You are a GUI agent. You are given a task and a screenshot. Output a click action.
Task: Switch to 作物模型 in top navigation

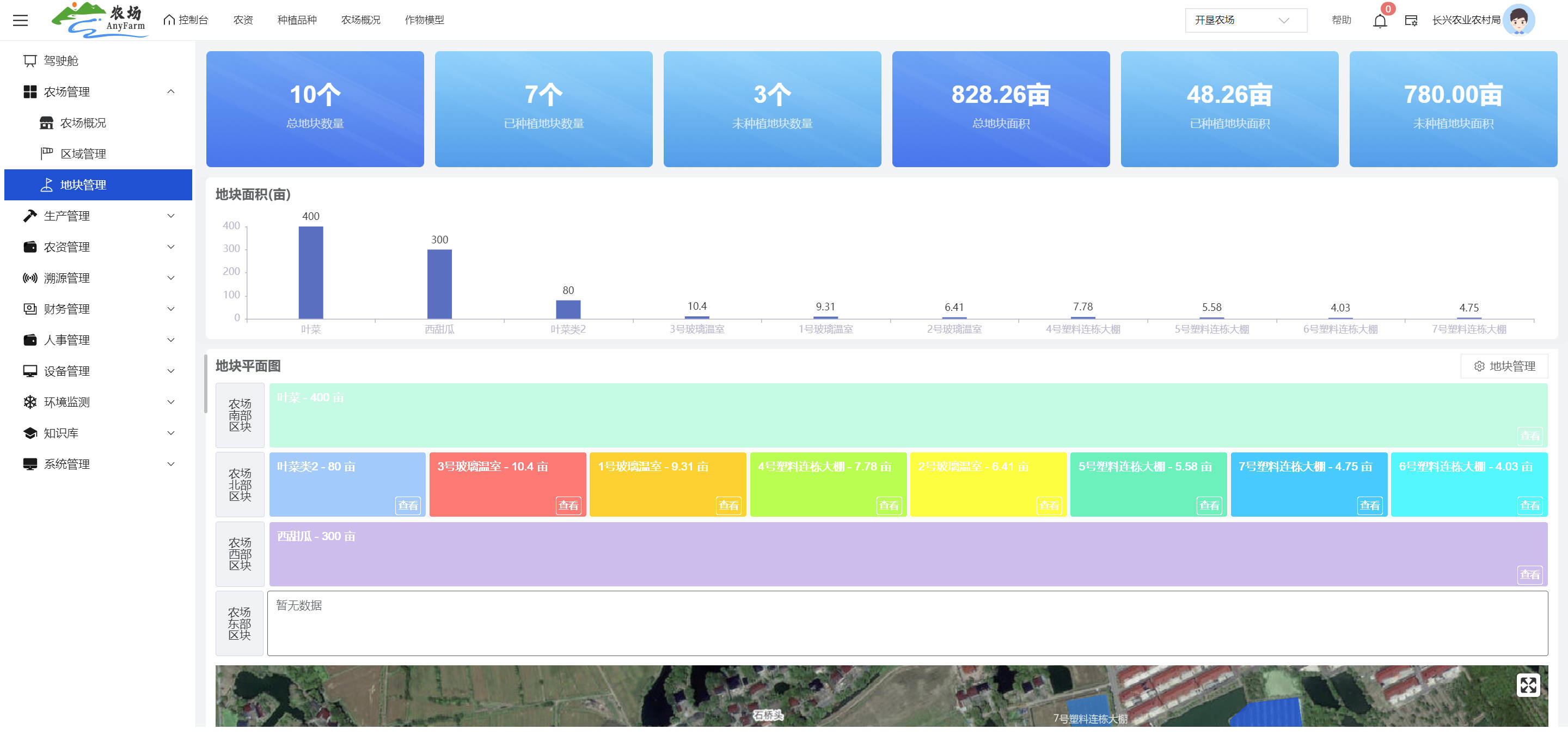point(424,20)
